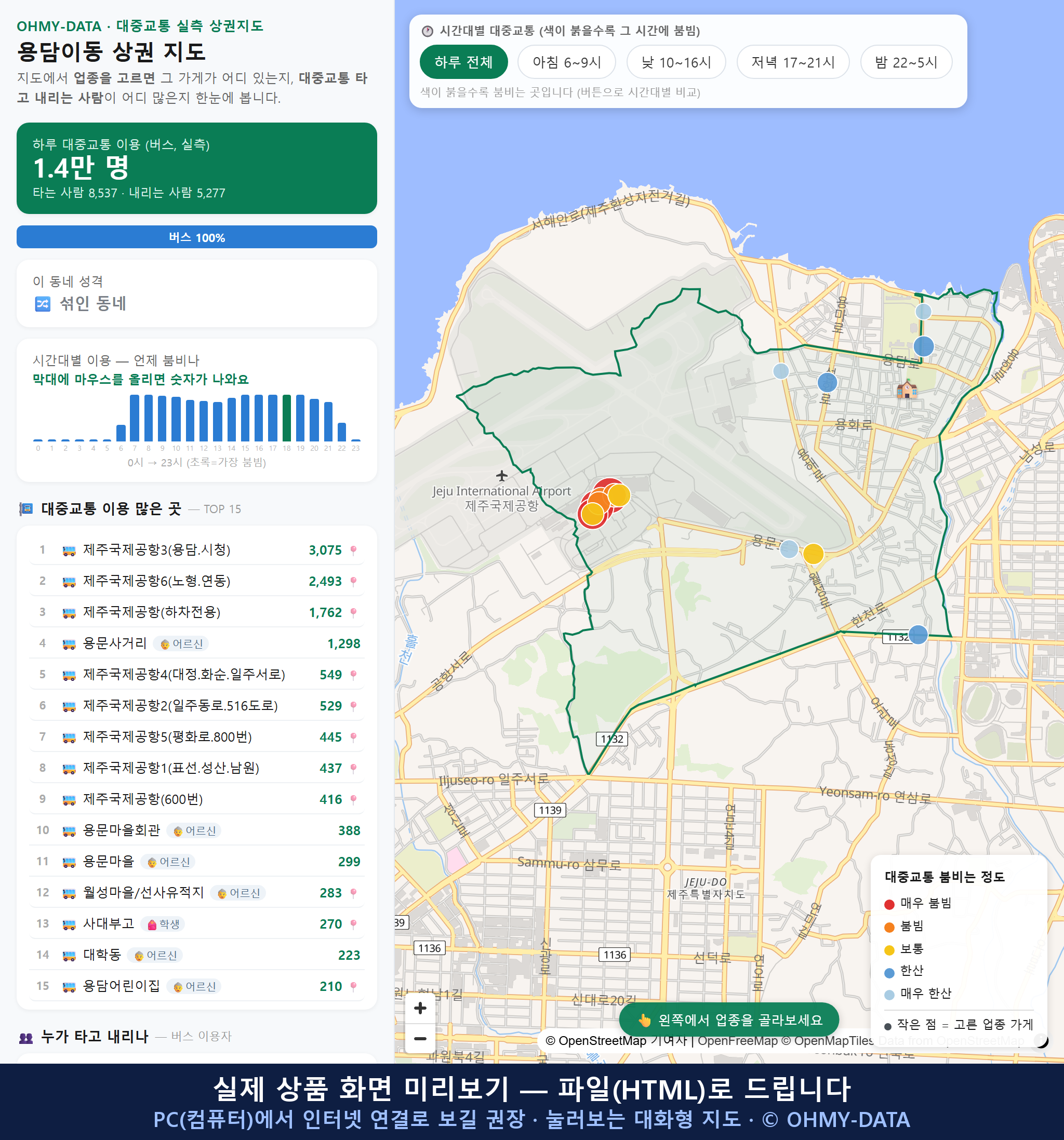This screenshot has width=1064, height=1140.
Task: Click the pin icon for 제주국제공항(600번)
Action: click(x=353, y=799)
